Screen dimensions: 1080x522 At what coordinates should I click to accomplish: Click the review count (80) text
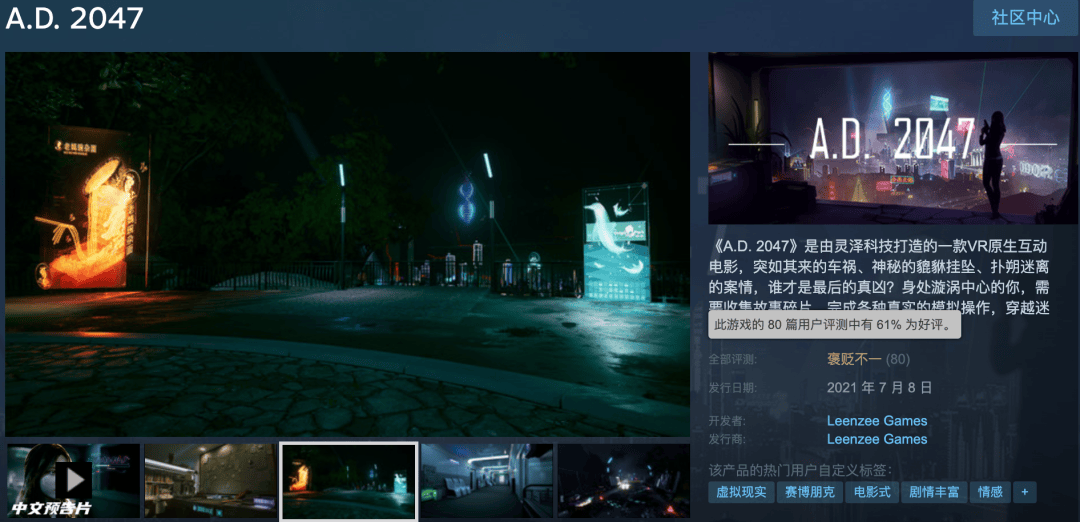point(897,359)
